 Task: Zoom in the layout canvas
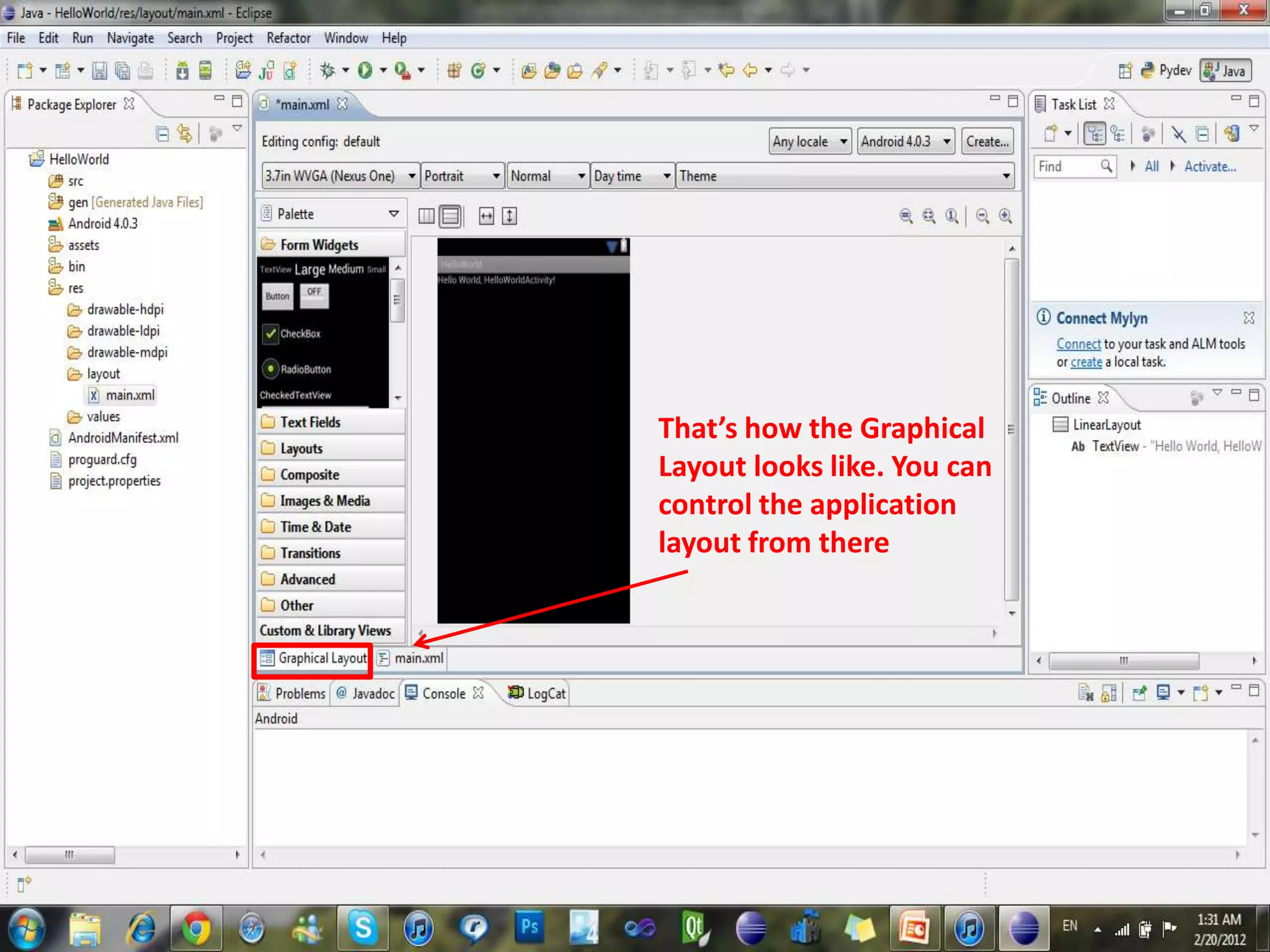pos(1006,216)
